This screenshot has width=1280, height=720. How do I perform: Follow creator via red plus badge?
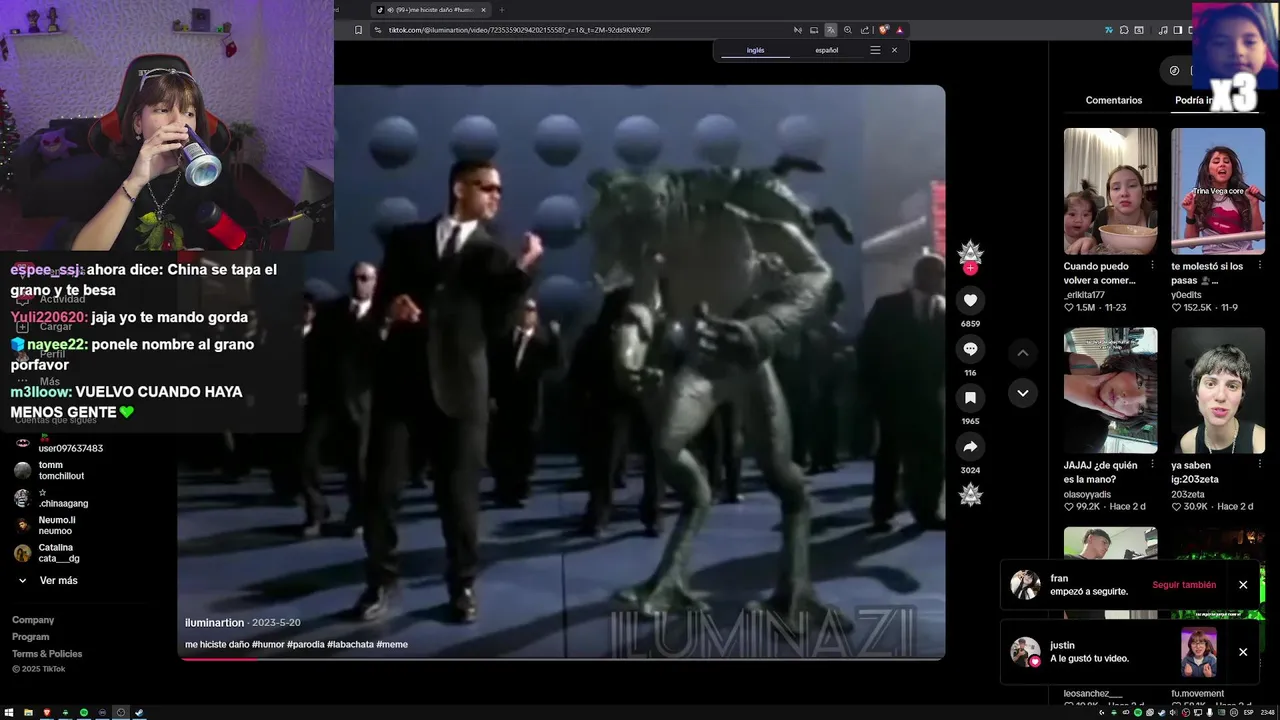click(970, 268)
